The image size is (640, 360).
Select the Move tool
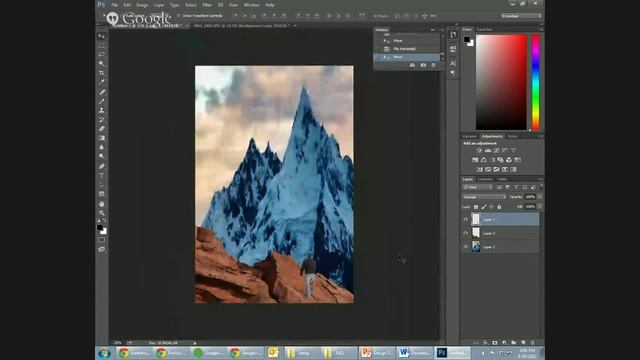click(x=102, y=36)
